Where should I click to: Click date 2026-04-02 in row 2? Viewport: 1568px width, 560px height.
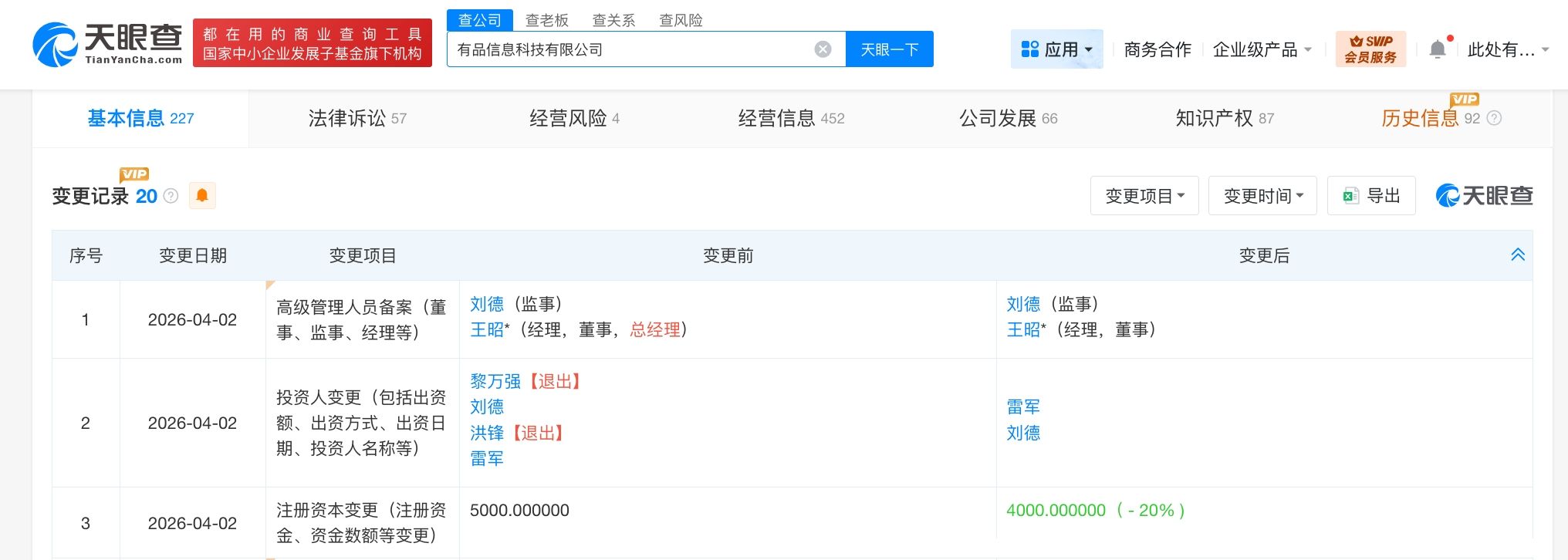[x=192, y=423]
